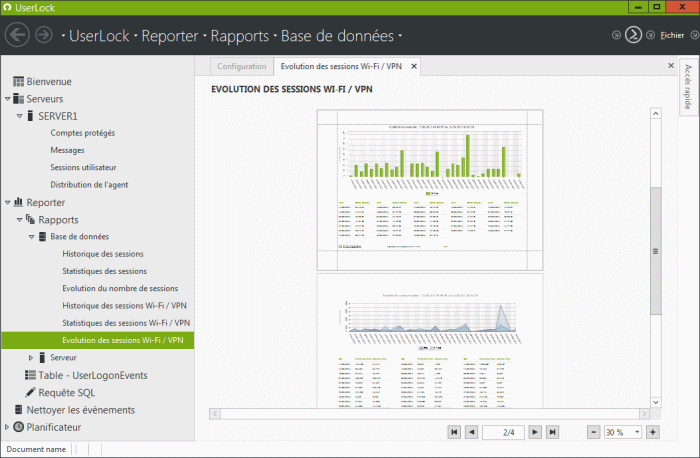Click the Rapports documents icon
Viewport: 700px width, 458px height.
(x=30, y=219)
